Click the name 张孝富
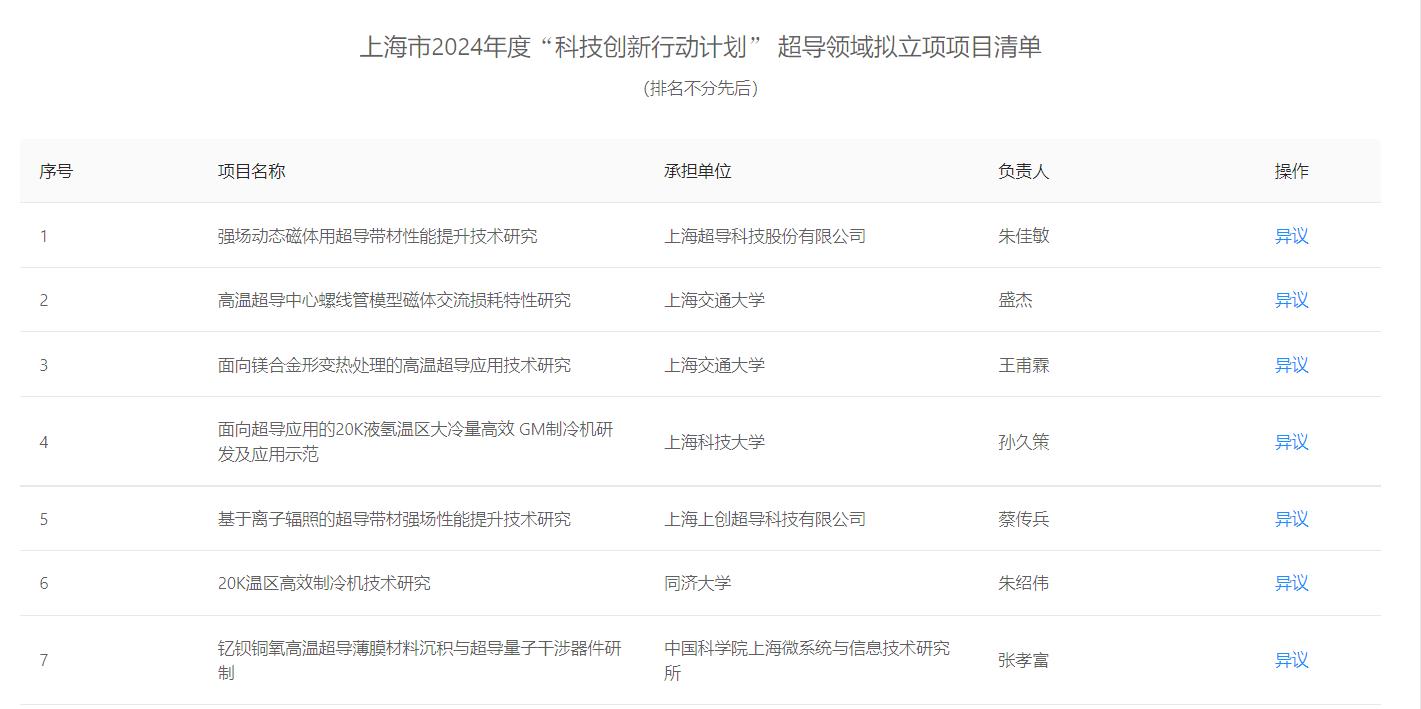The height and width of the screenshot is (709, 1421). [1024, 660]
